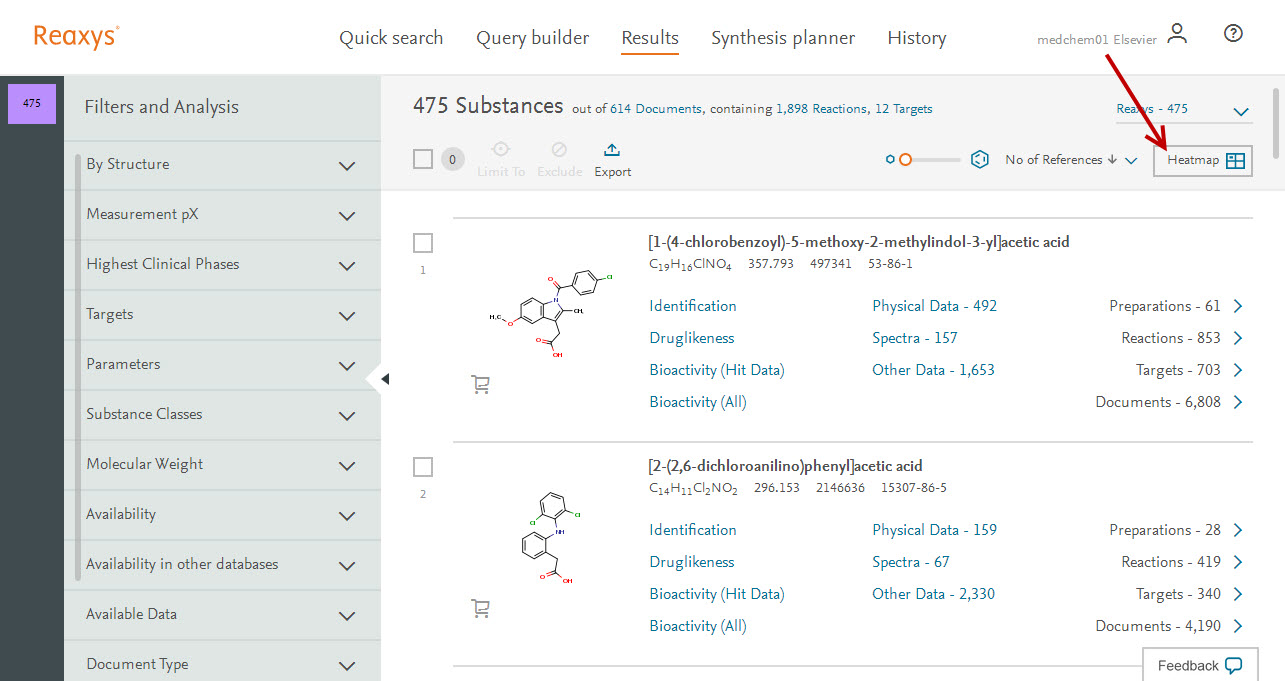Select the checkbox for substance 1
1285x681 pixels.
423,243
